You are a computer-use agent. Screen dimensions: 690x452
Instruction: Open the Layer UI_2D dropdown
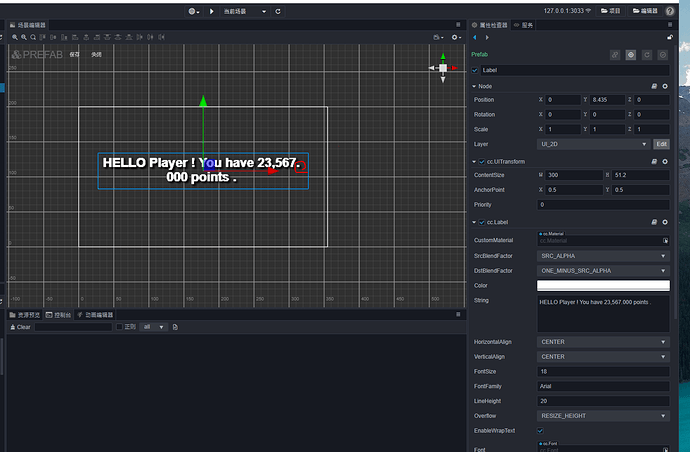[594, 144]
